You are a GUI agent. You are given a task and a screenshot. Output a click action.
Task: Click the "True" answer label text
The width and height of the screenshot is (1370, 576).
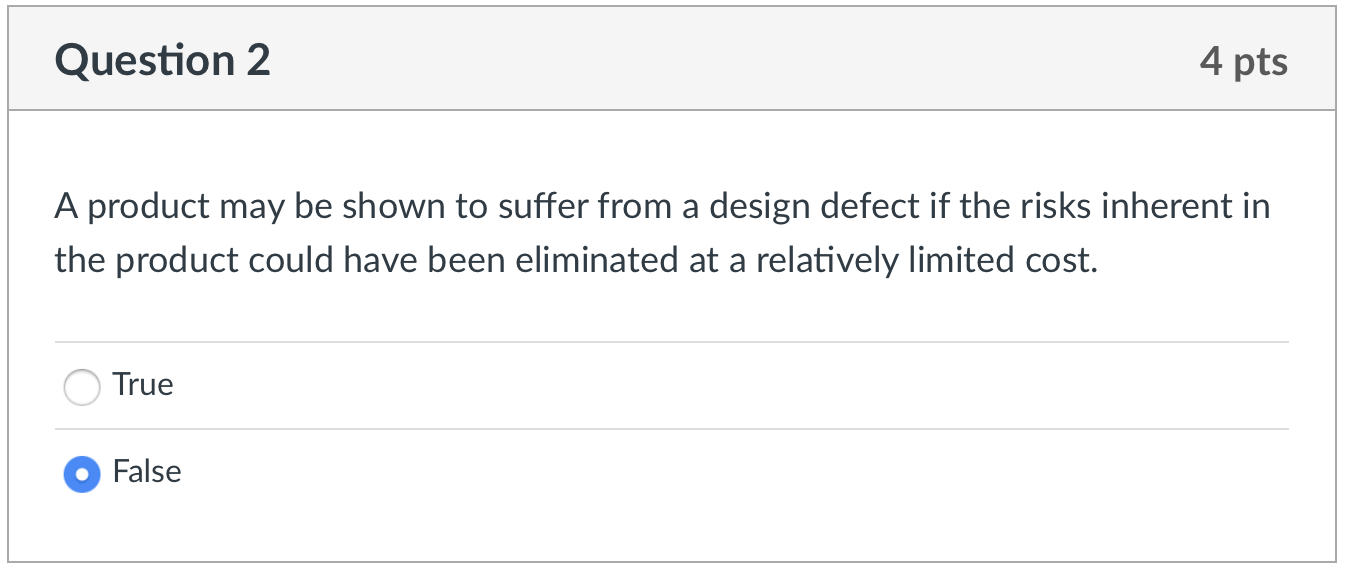pos(144,385)
